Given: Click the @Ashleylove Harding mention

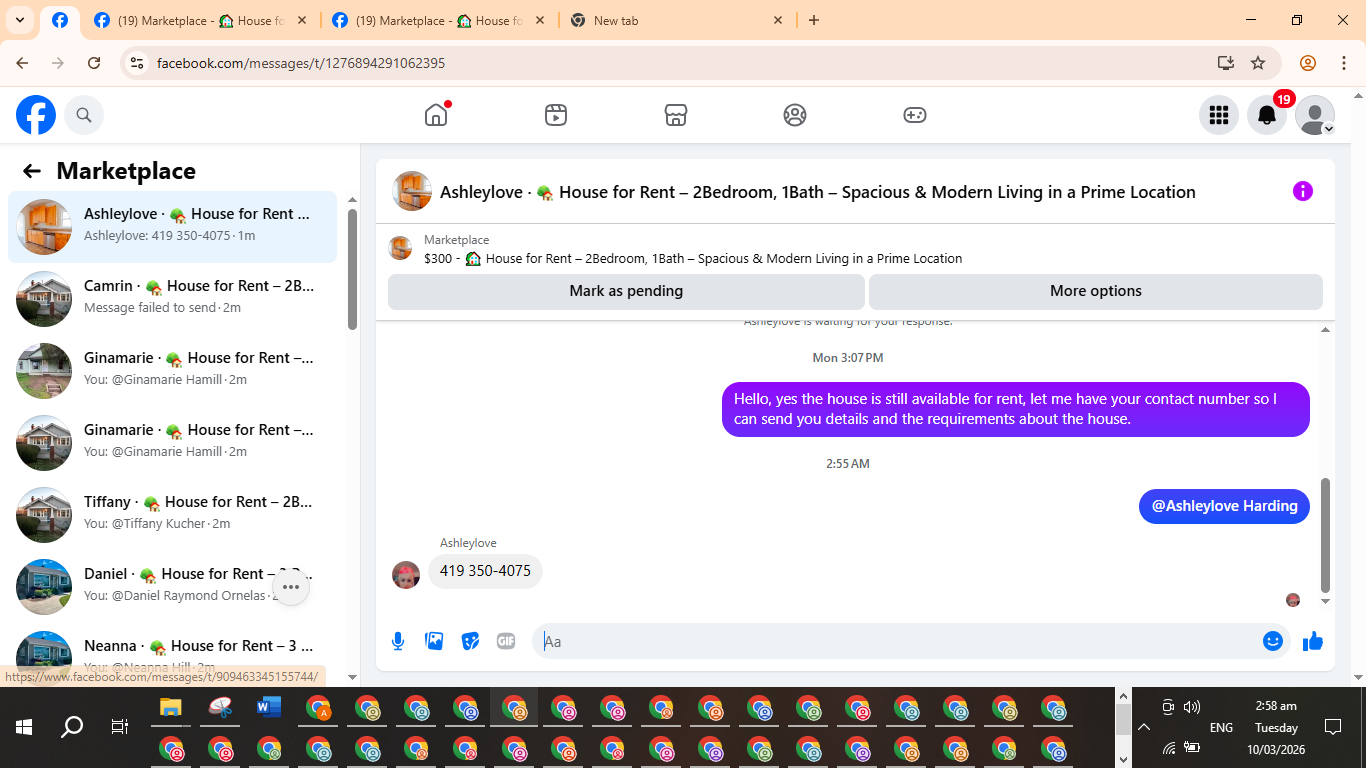Looking at the screenshot, I should click(x=1224, y=506).
